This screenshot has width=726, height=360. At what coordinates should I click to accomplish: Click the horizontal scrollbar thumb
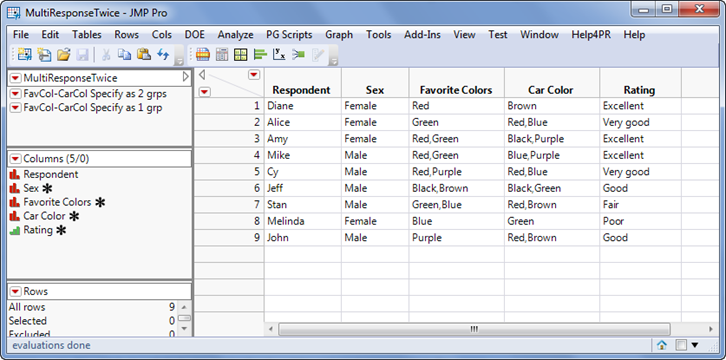(x=474, y=329)
